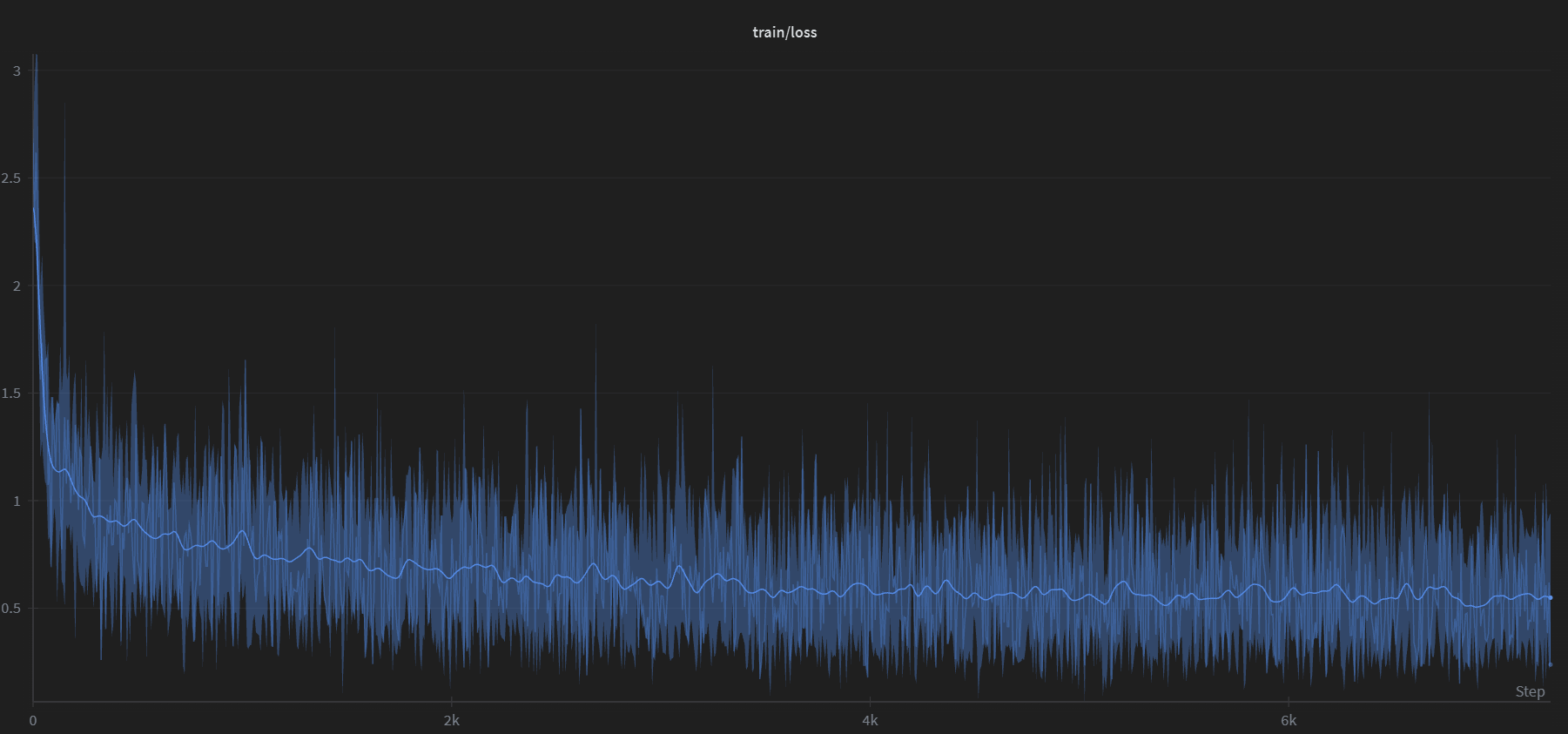Click the smoothed line's final endpoint dot
Viewport: 1568px width, 734px height.
[x=1551, y=597]
